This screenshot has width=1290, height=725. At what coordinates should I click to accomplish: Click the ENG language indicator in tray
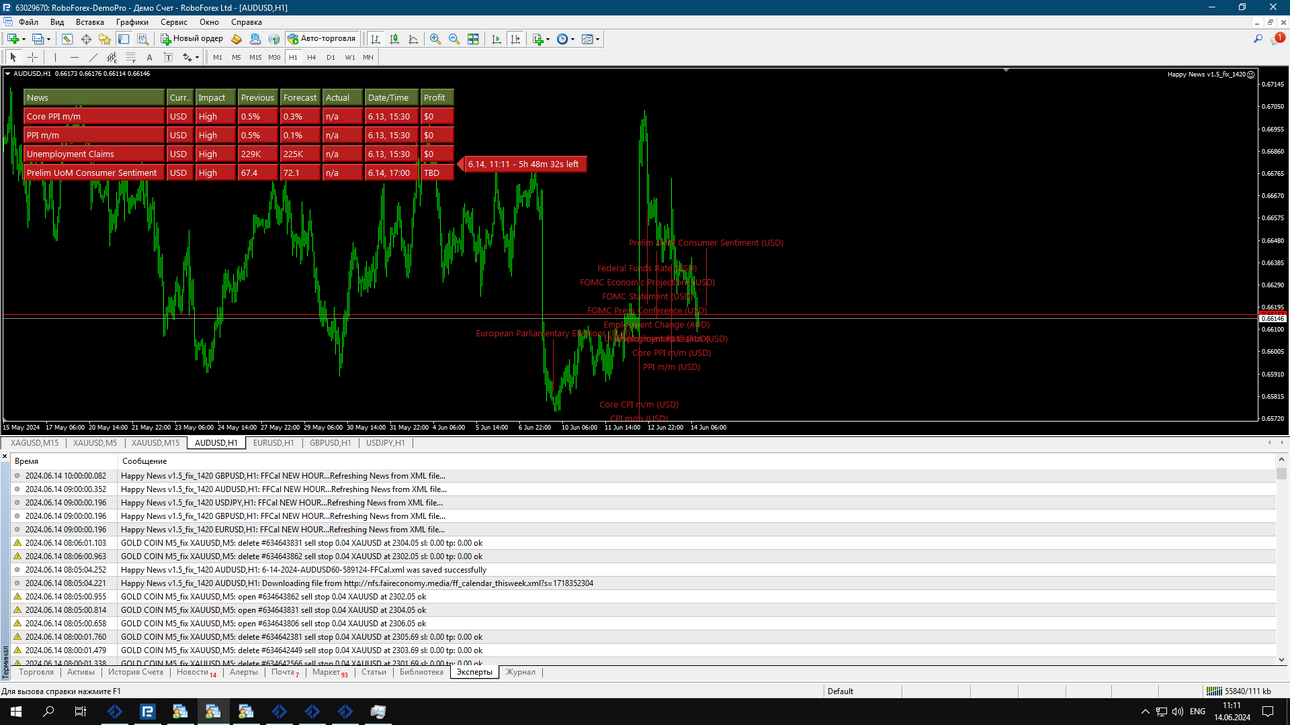(x=1197, y=712)
